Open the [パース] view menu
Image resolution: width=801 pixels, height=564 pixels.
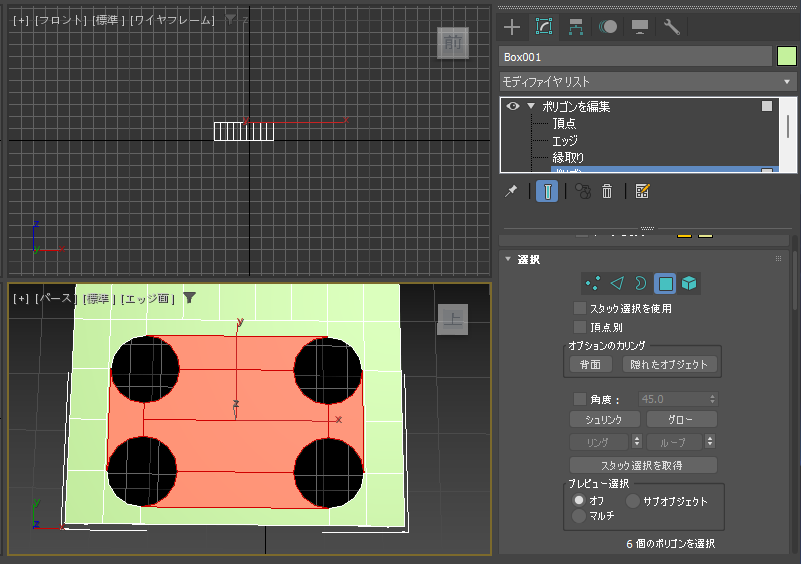pos(56,298)
